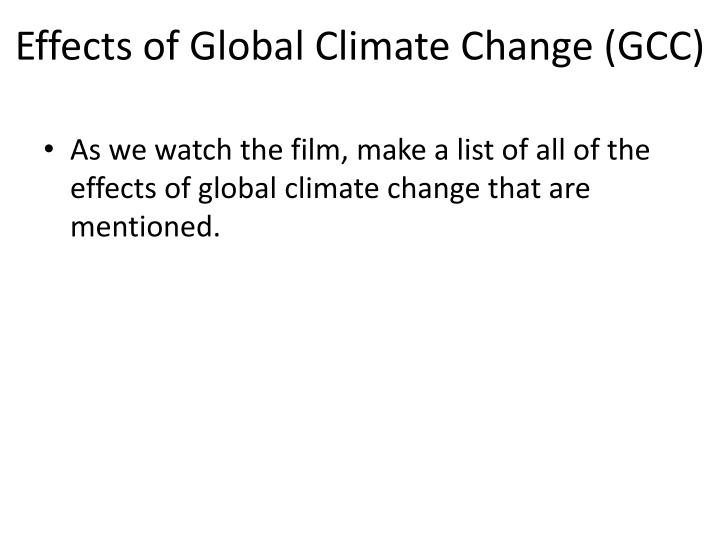Viewport: 720px width, 540px height.
Task: Click the word 'film,' in the bullet text
Action: [319, 151]
